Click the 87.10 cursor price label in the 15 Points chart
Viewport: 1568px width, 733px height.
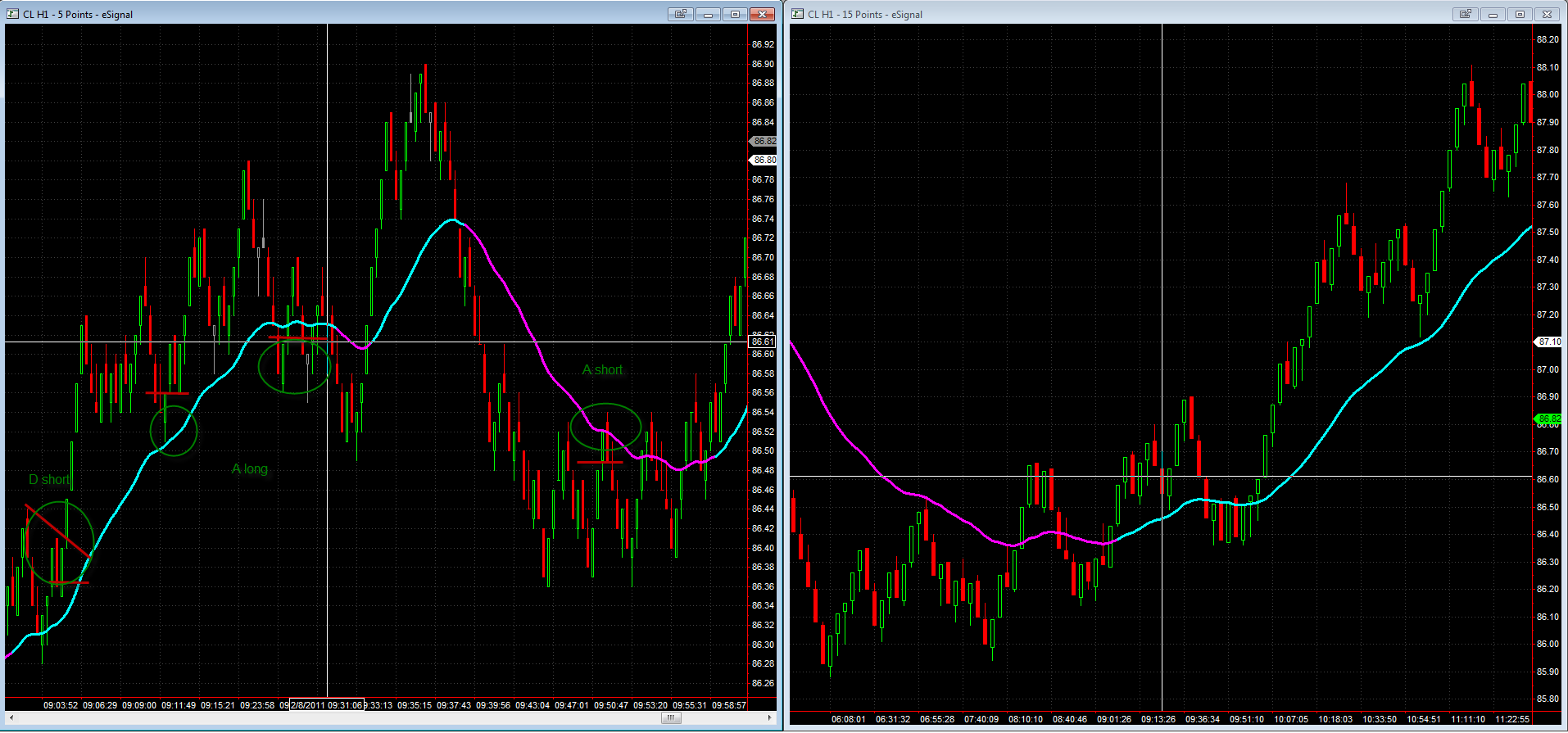click(x=1548, y=342)
